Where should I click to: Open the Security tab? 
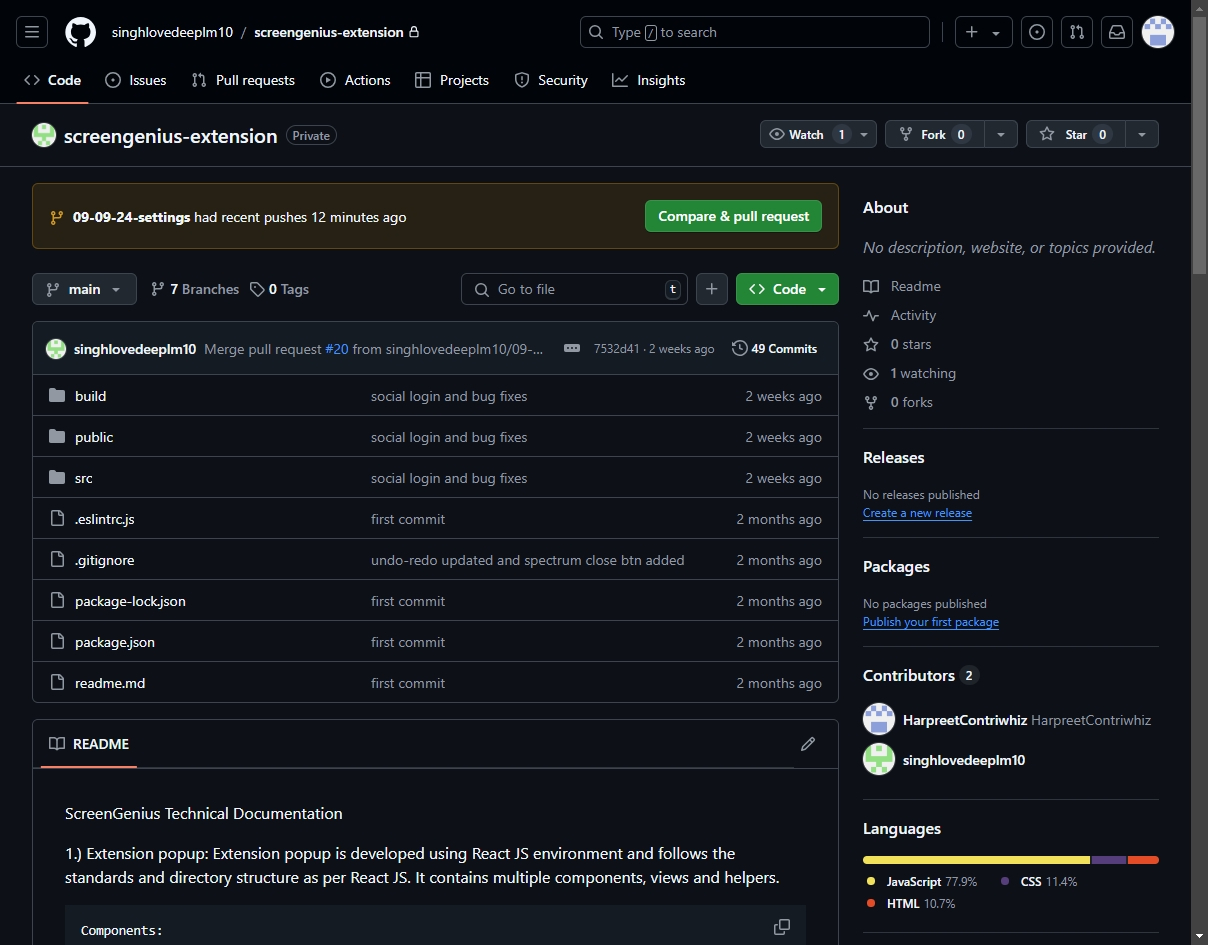point(551,80)
